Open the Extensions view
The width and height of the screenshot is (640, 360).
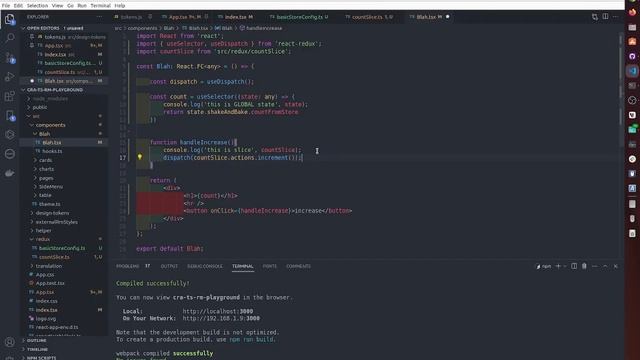coord(10,96)
